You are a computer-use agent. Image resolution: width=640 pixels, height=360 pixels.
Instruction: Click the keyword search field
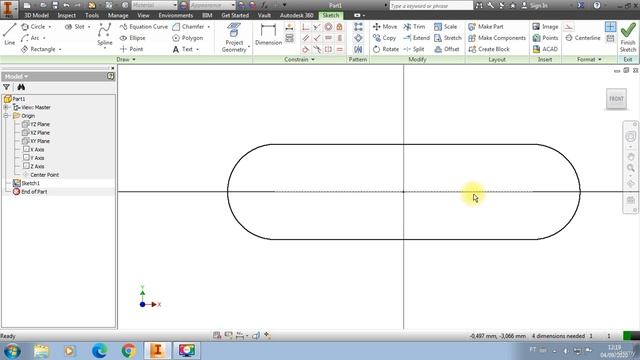(x=431, y=6)
